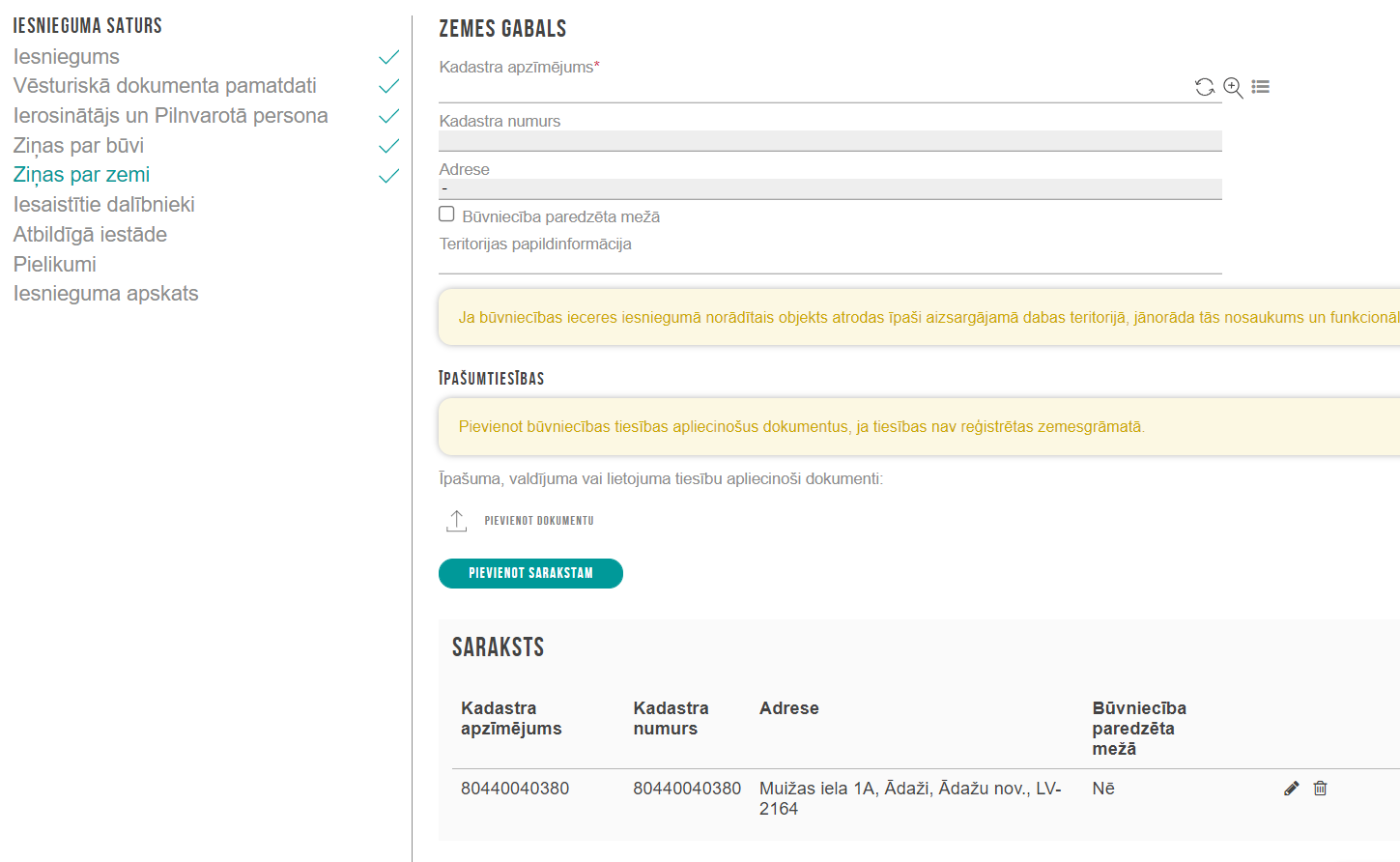
Task: Click the Adrese column header in Saraksts
Action: (x=788, y=708)
